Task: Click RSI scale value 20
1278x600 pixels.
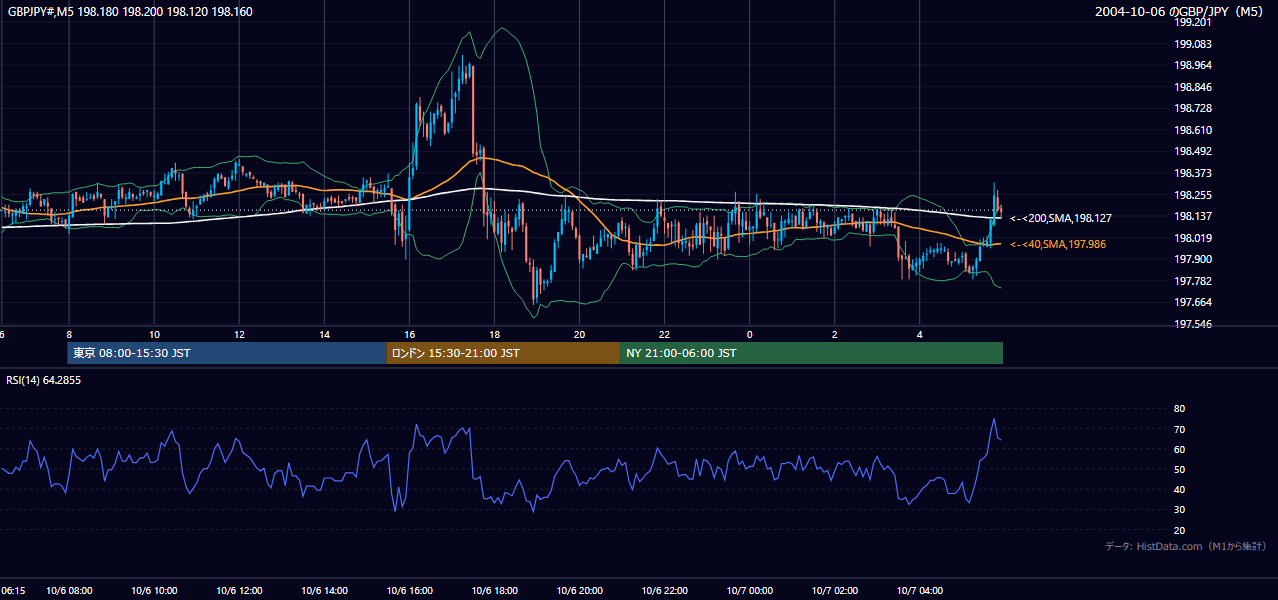Action: pyautogui.click(x=1179, y=530)
